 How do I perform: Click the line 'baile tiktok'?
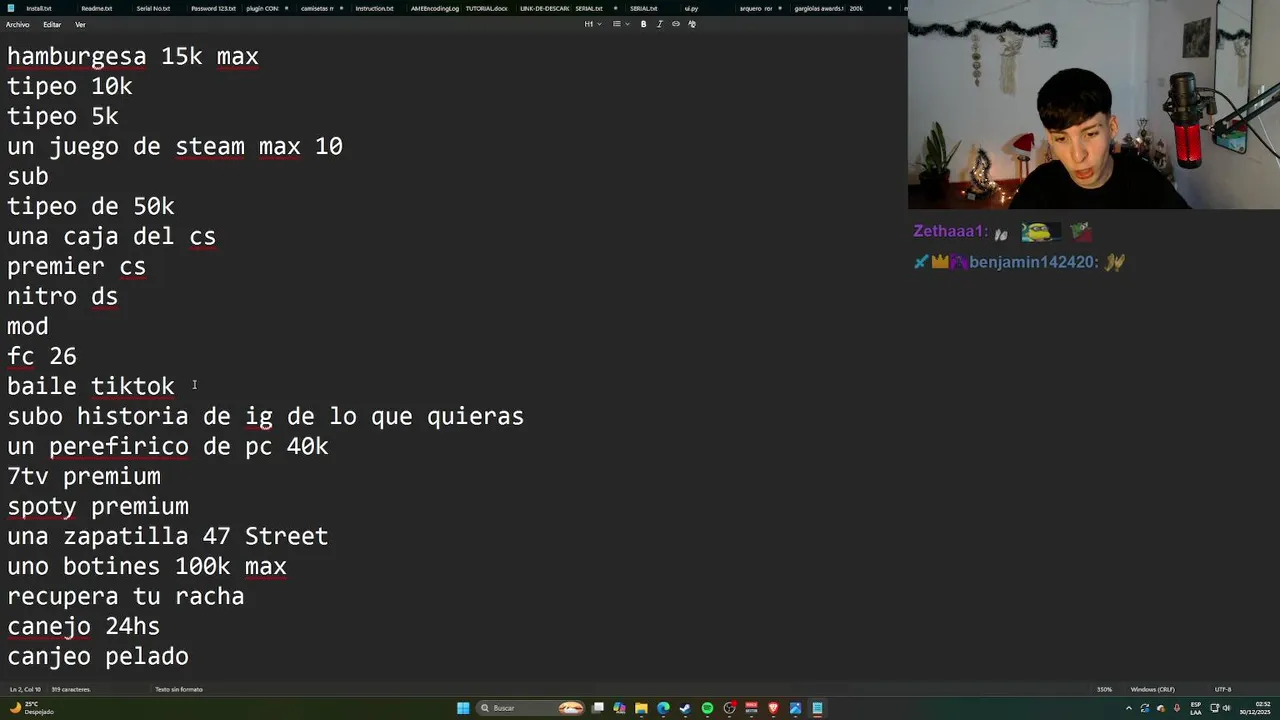pos(91,387)
